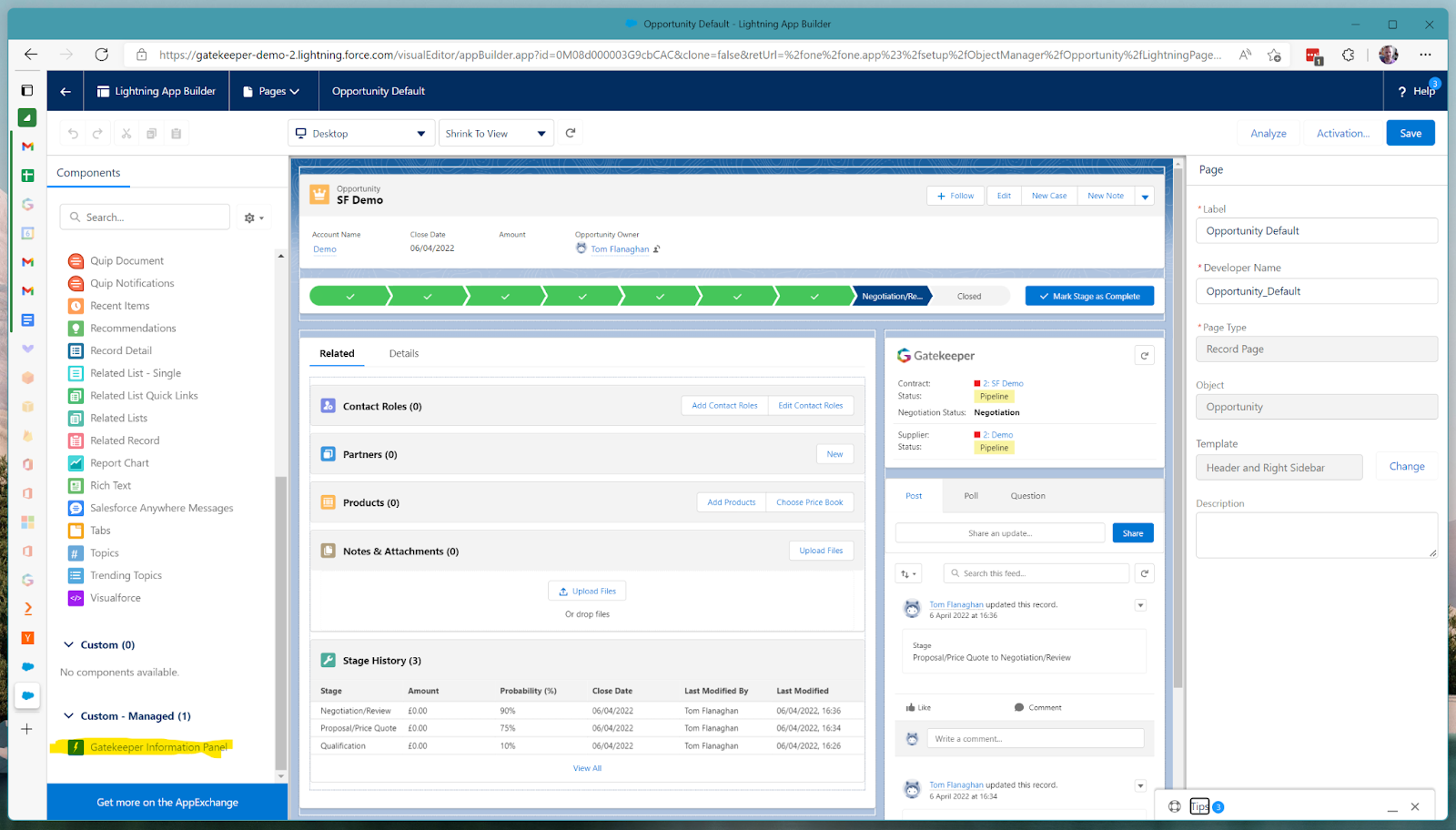Select the Negotiation/Review stage in path
The width and height of the screenshot is (1456, 830).
892,296
